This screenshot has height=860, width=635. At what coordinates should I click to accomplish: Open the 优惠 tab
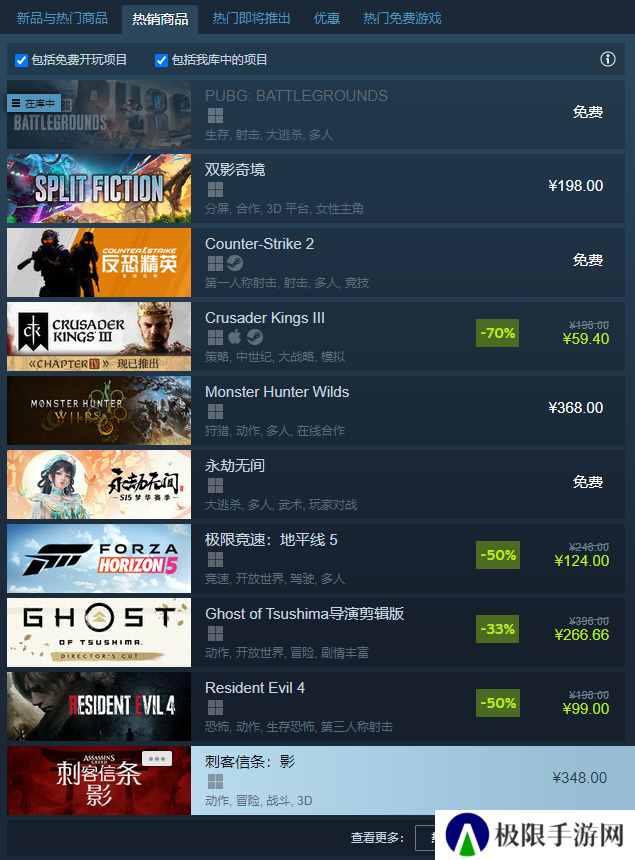327,18
